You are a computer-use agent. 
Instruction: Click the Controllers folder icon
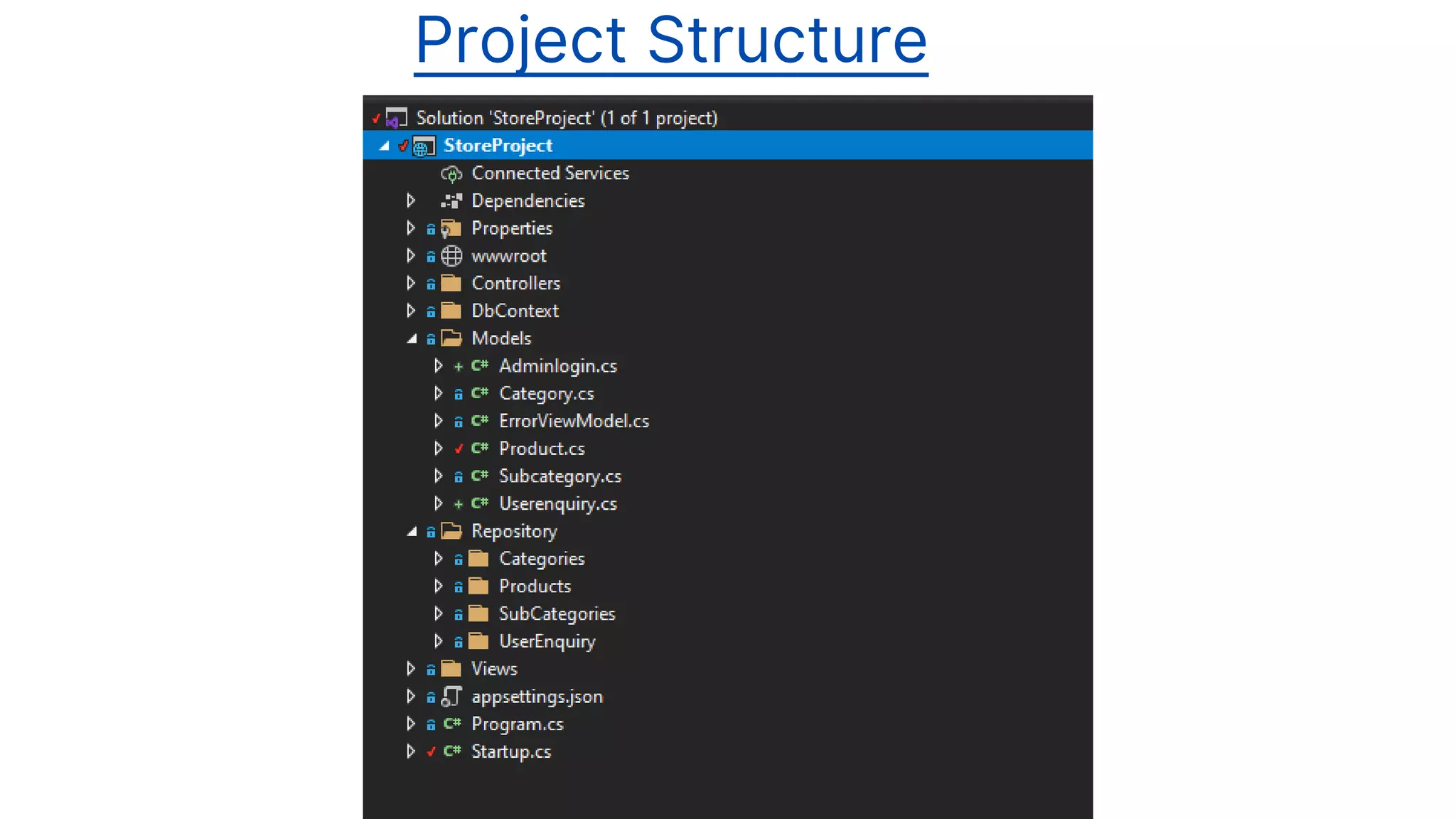point(451,284)
